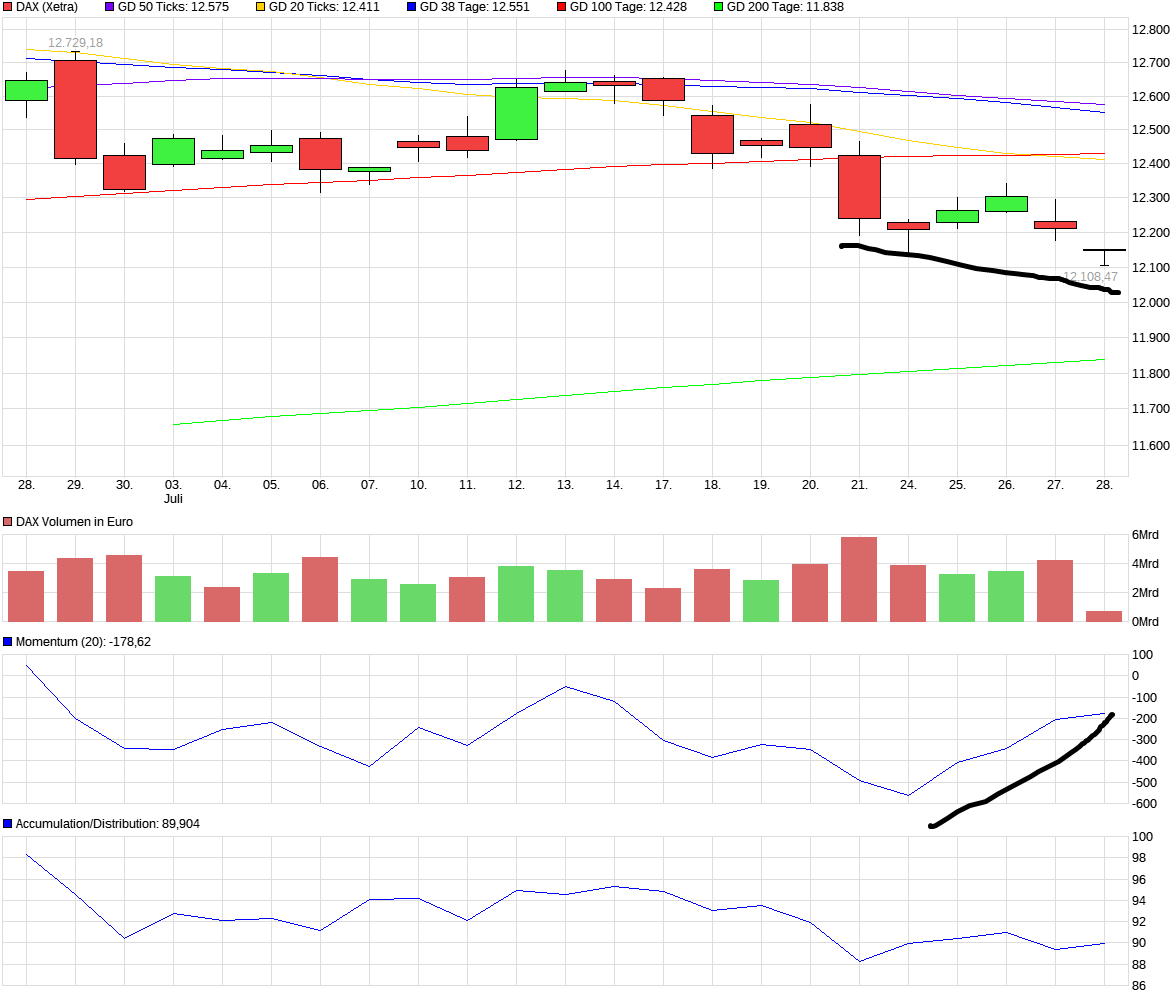Click the 'Momentum (20): -178,62' label
This screenshot has width=1175, height=997.
[x=83, y=642]
